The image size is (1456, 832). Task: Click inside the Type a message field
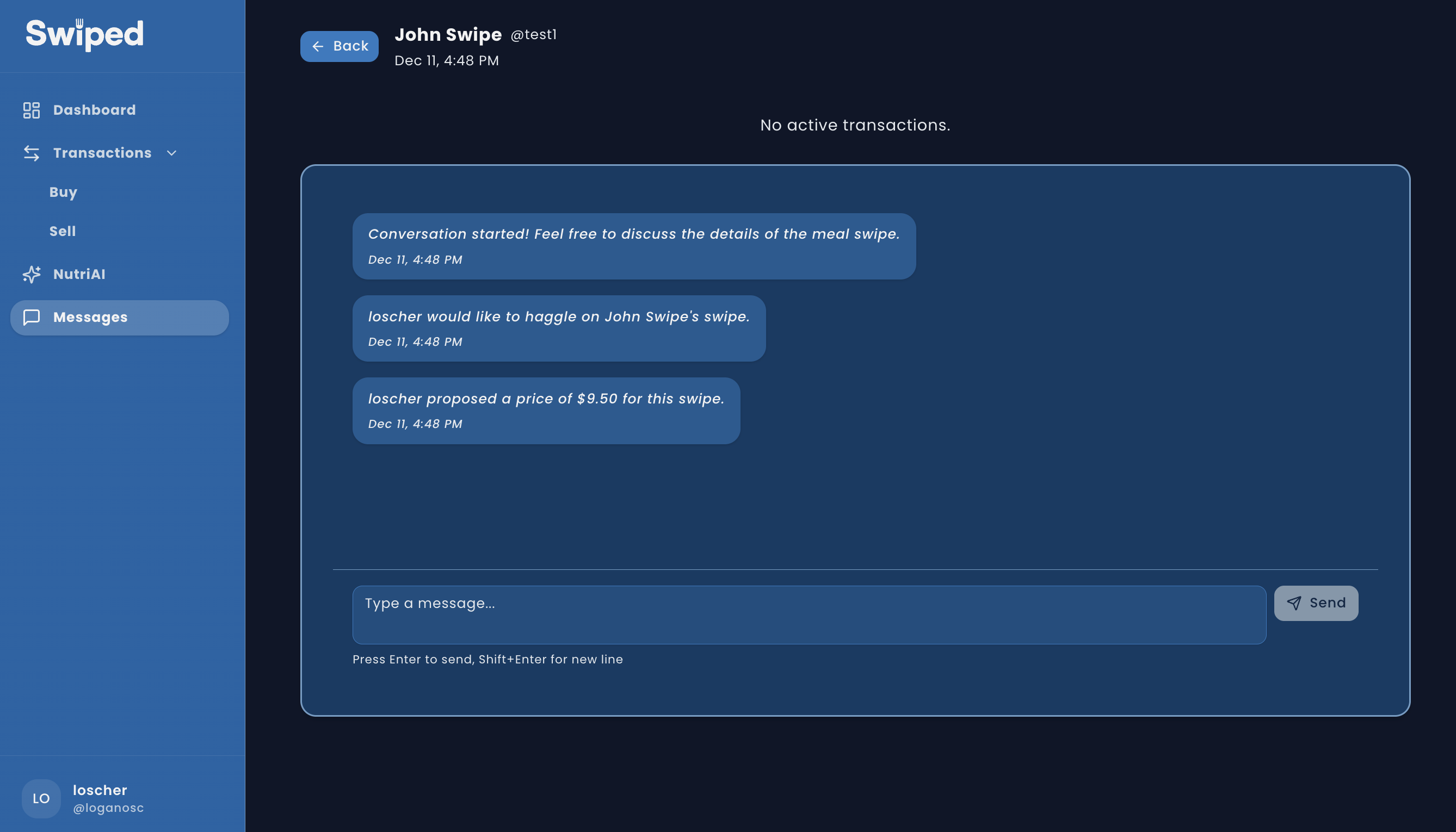[809, 614]
